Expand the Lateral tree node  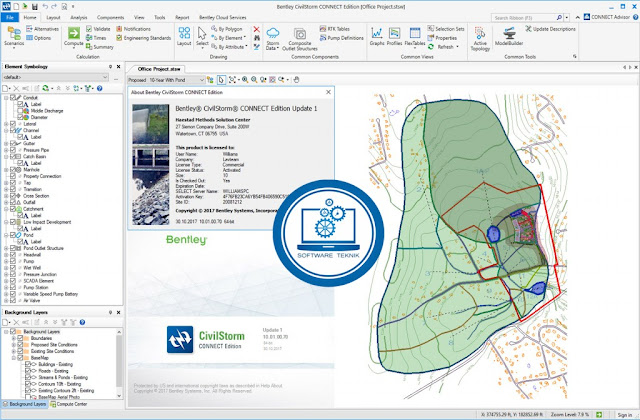coord(6,124)
